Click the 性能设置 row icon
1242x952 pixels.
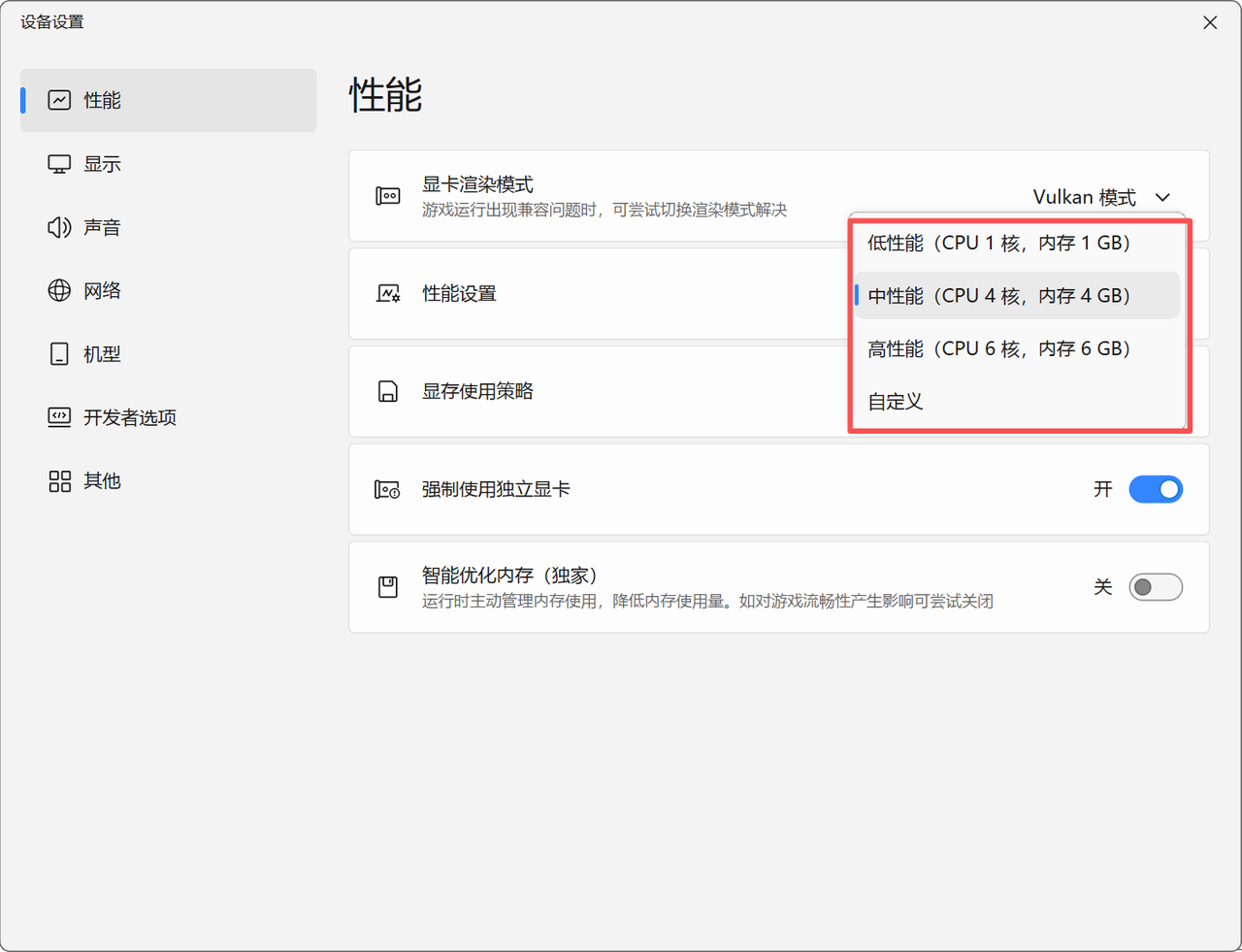click(x=388, y=293)
